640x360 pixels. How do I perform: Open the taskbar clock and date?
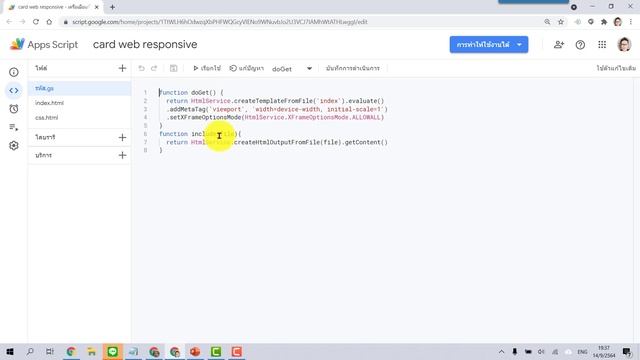click(x=604, y=351)
